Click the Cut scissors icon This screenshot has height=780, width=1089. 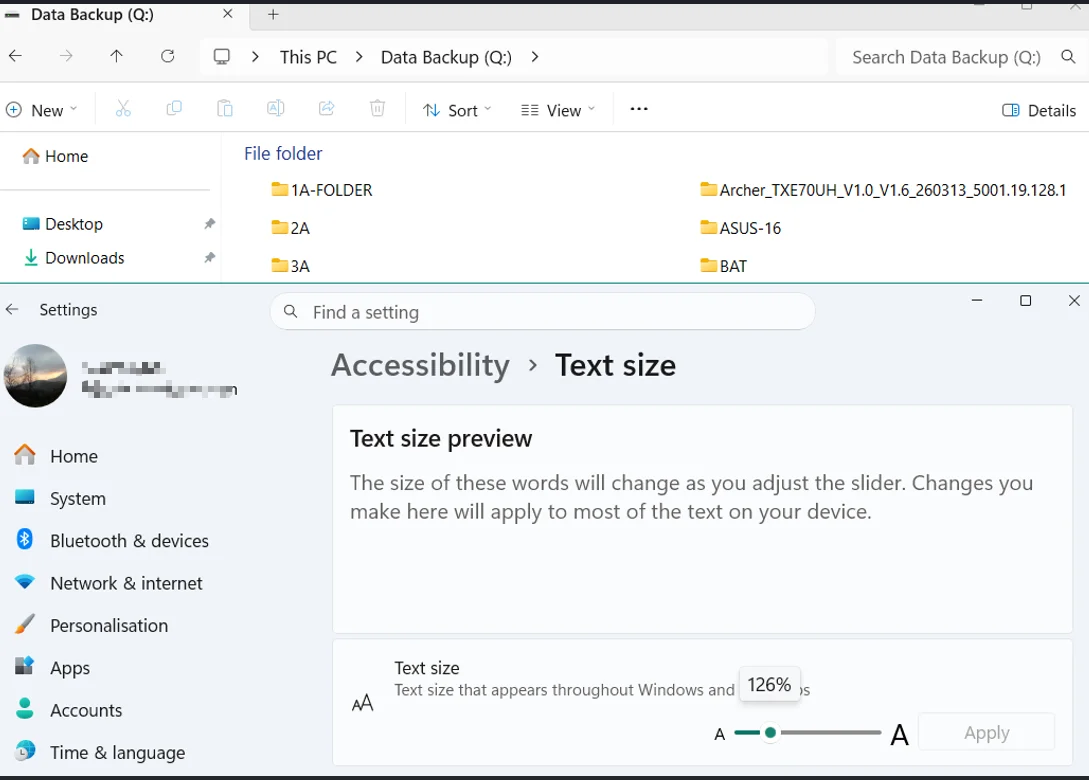coord(123,109)
